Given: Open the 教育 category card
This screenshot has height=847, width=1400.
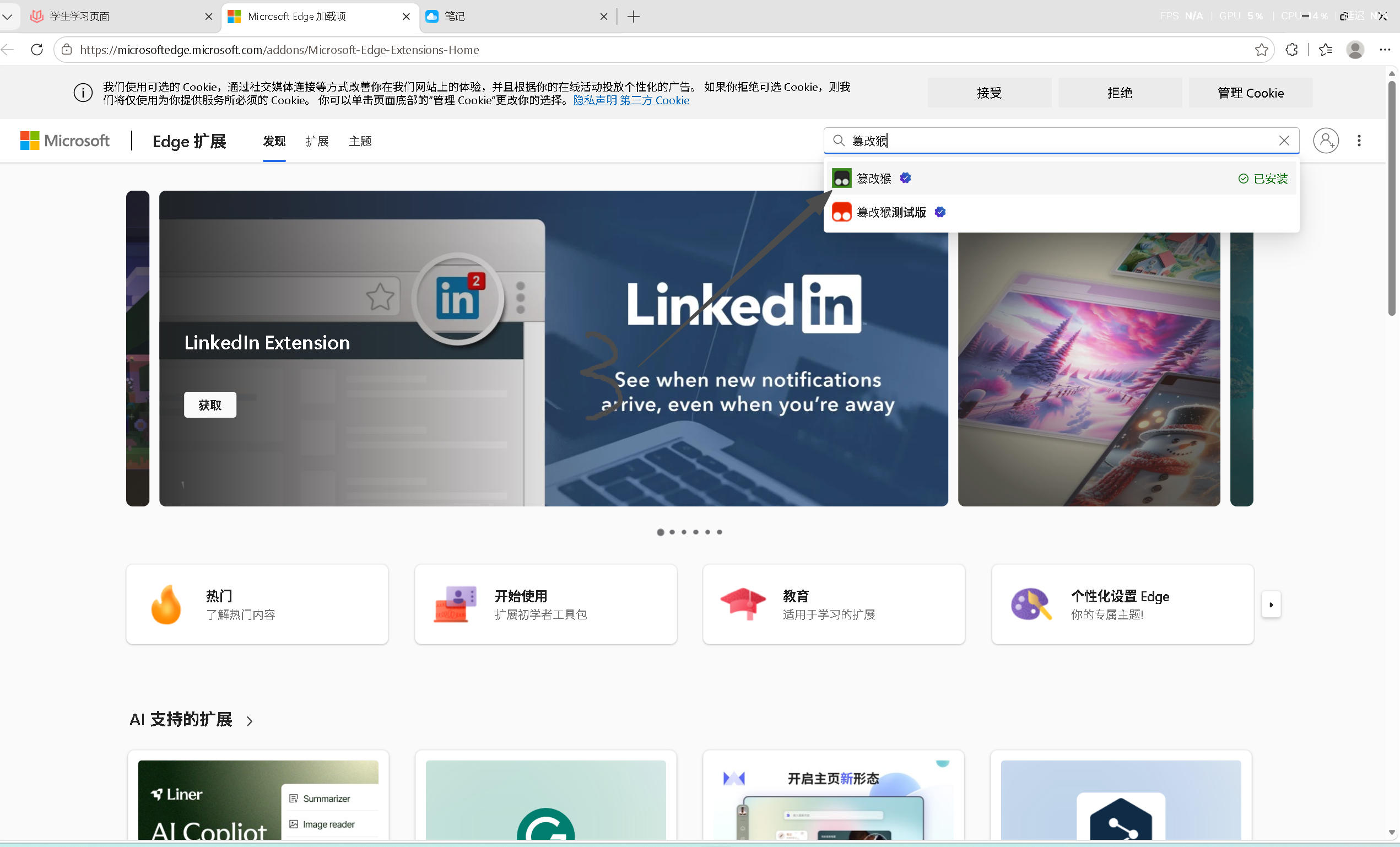Looking at the screenshot, I should point(834,605).
